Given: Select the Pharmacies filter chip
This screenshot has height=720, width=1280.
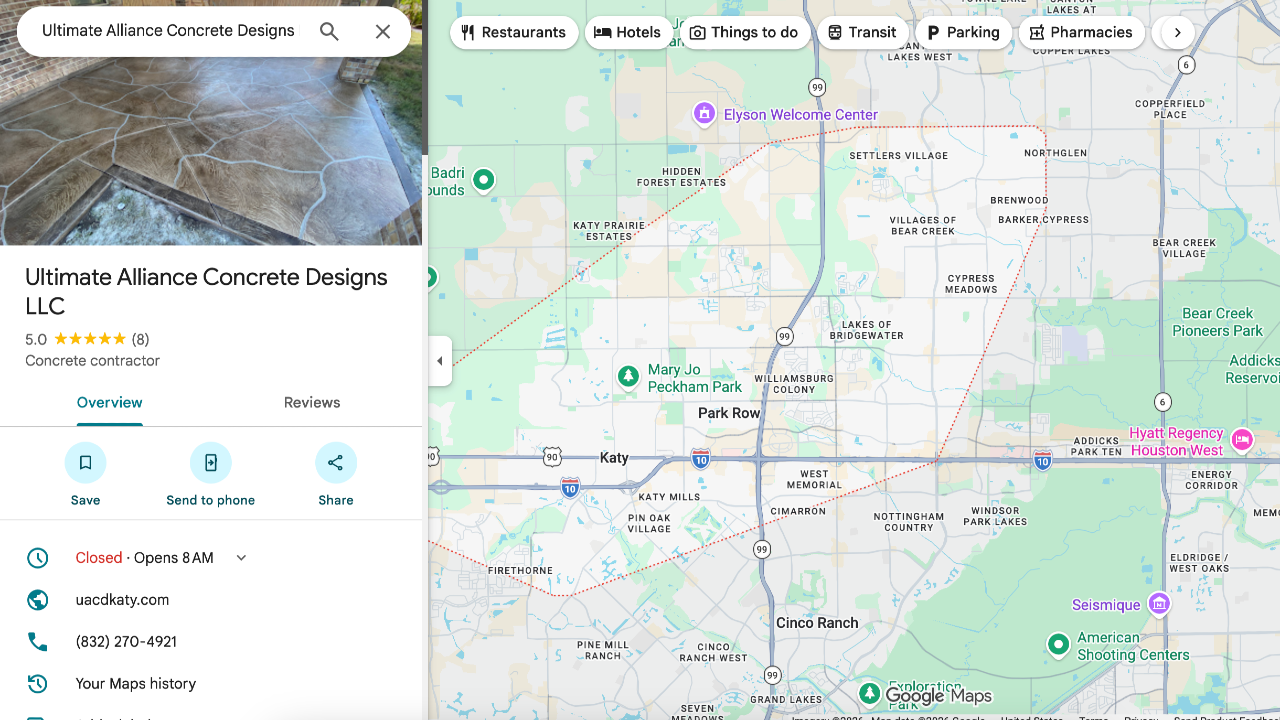Looking at the screenshot, I should (1082, 32).
